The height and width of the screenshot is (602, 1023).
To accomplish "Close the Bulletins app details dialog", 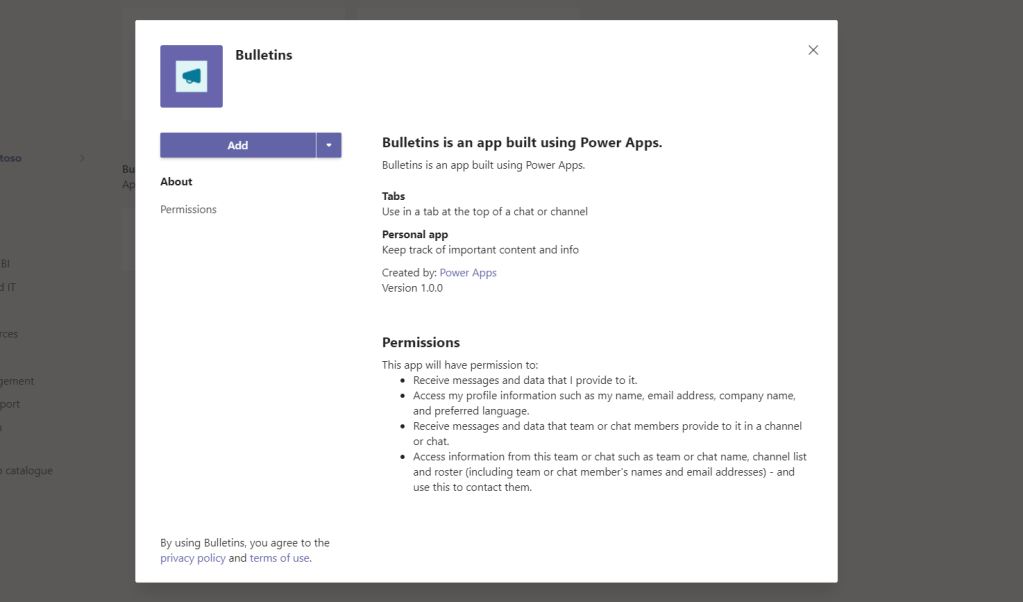I will pos(813,50).
